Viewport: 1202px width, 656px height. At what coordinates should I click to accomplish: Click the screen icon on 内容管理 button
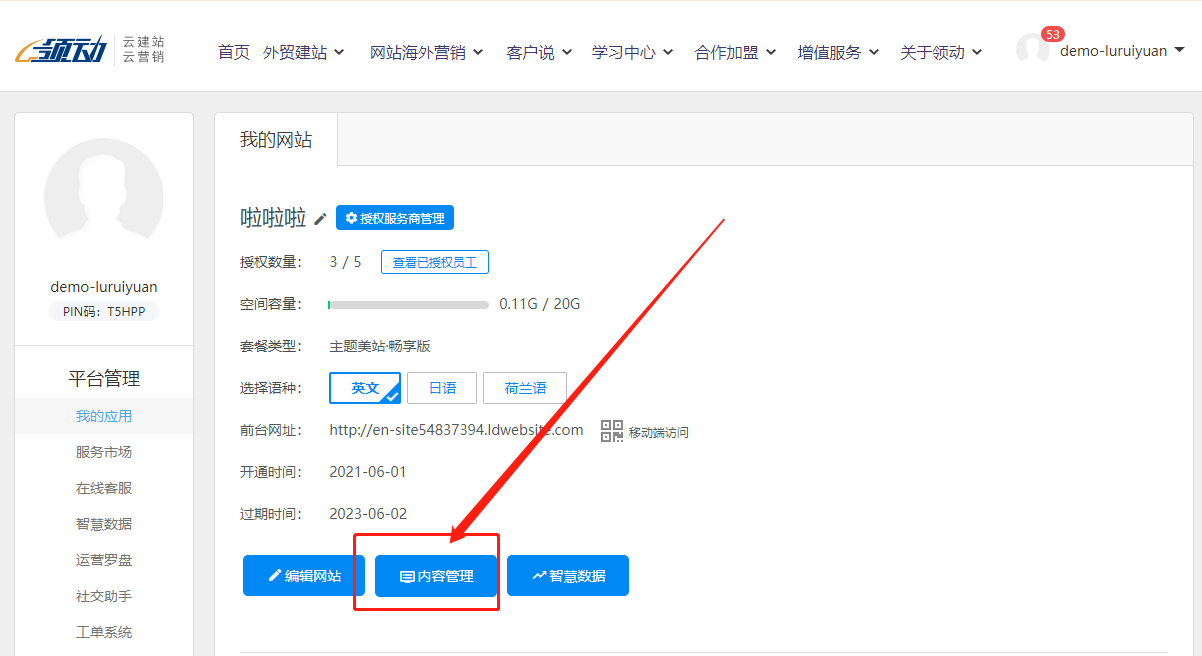point(406,575)
